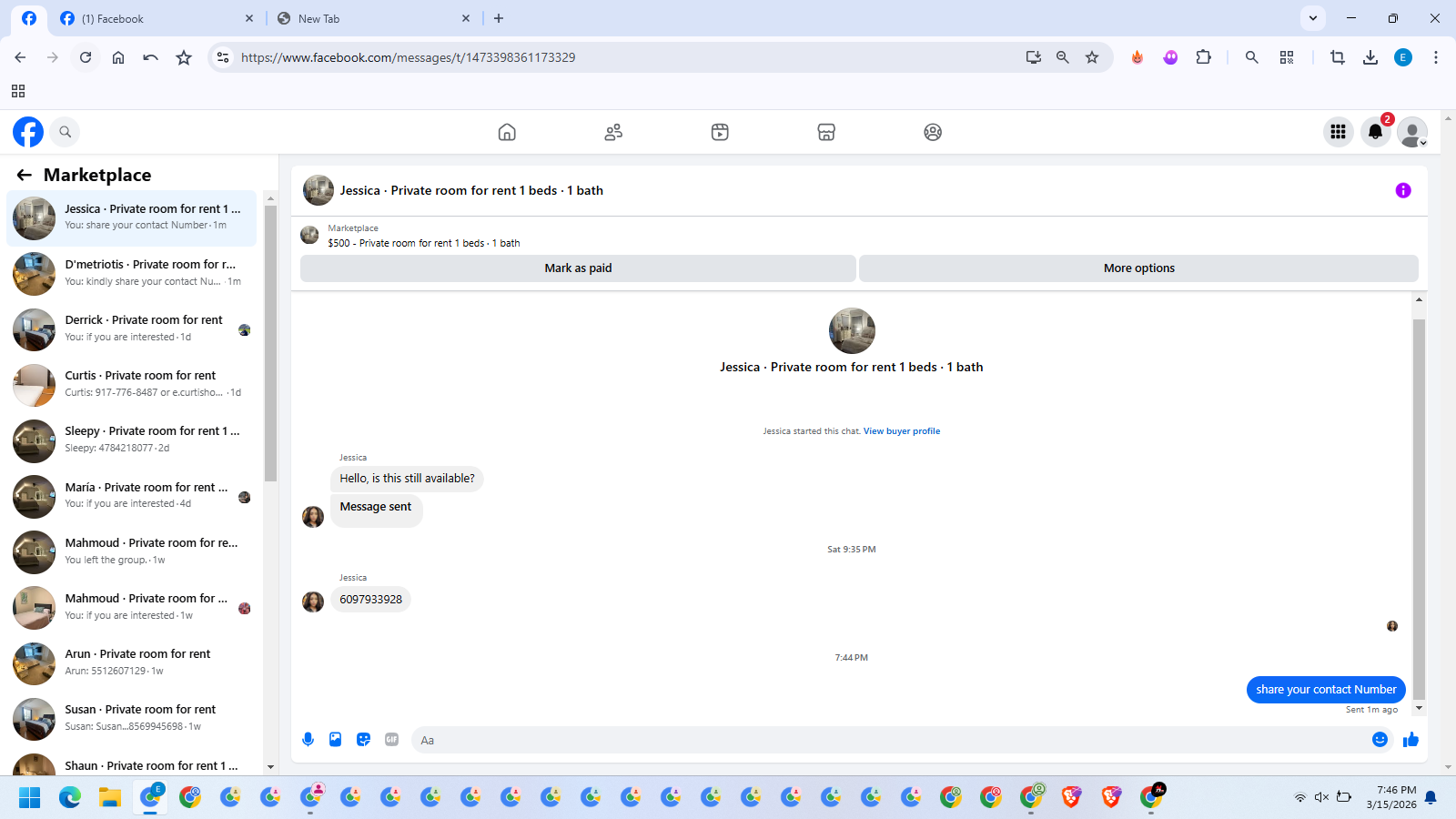Image resolution: width=1456 pixels, height=819 pixels.
Task: Reload the page
Action: [86, 57]
